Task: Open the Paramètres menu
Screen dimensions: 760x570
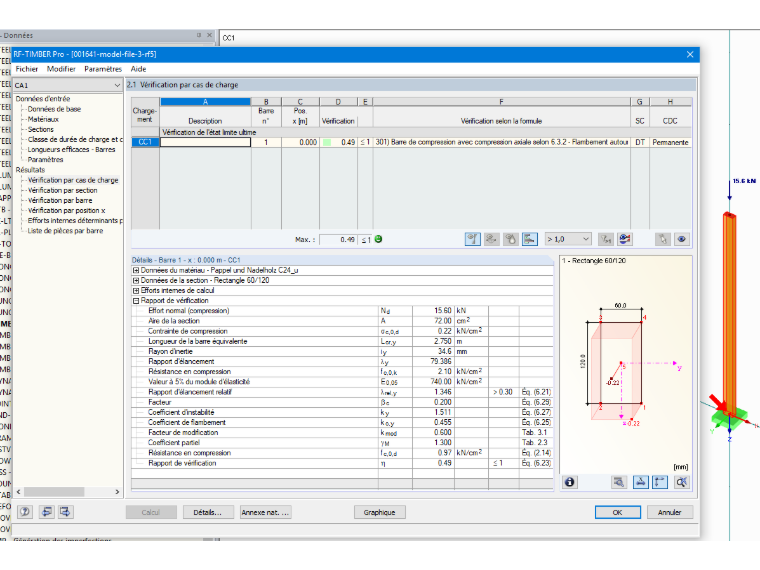Action: coord(103,69)
